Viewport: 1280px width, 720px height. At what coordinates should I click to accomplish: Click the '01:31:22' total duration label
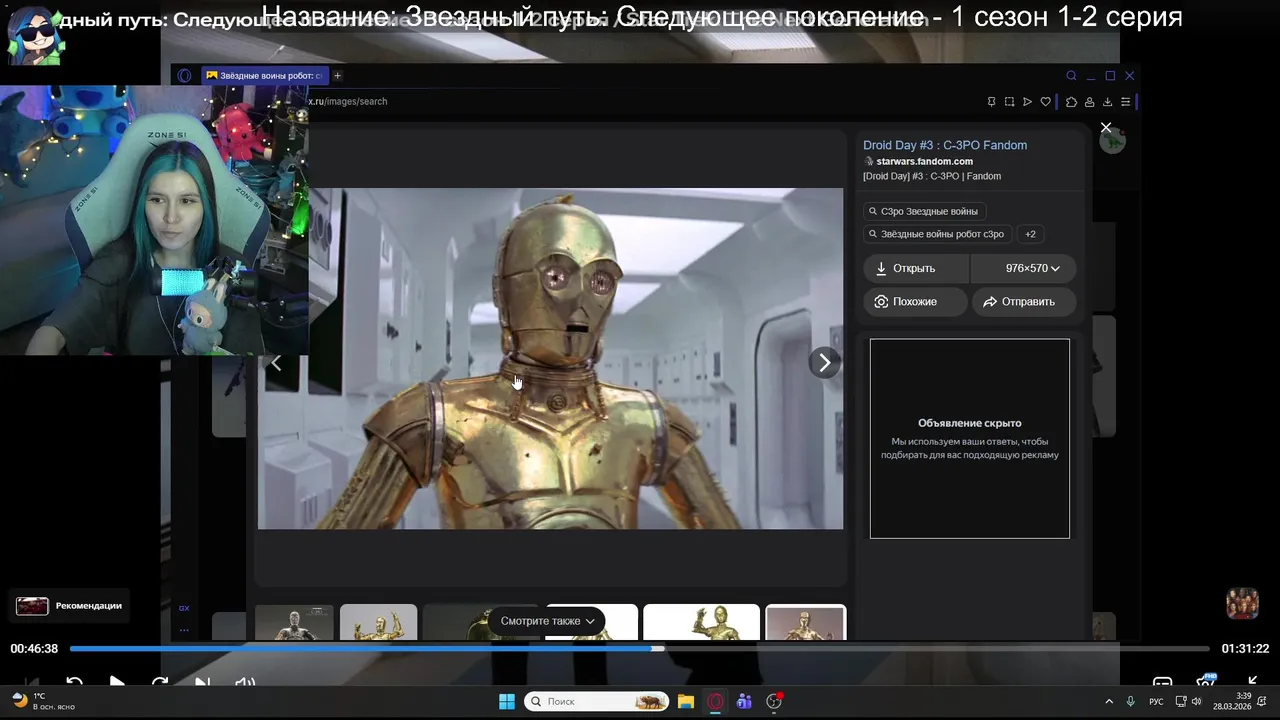point(1245,649)
